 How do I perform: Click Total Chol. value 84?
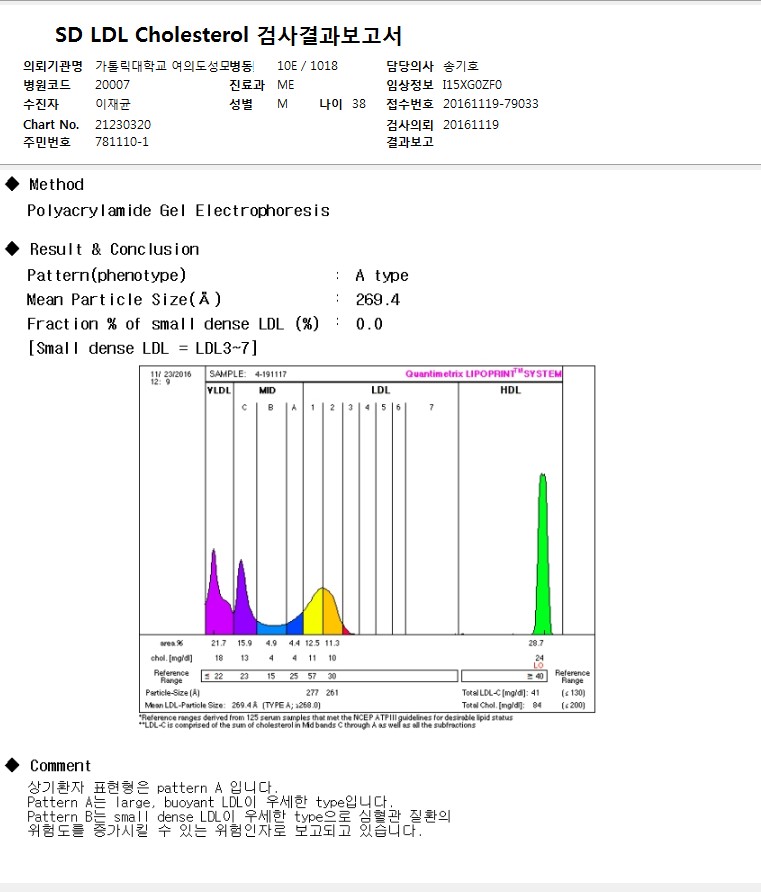537,705
